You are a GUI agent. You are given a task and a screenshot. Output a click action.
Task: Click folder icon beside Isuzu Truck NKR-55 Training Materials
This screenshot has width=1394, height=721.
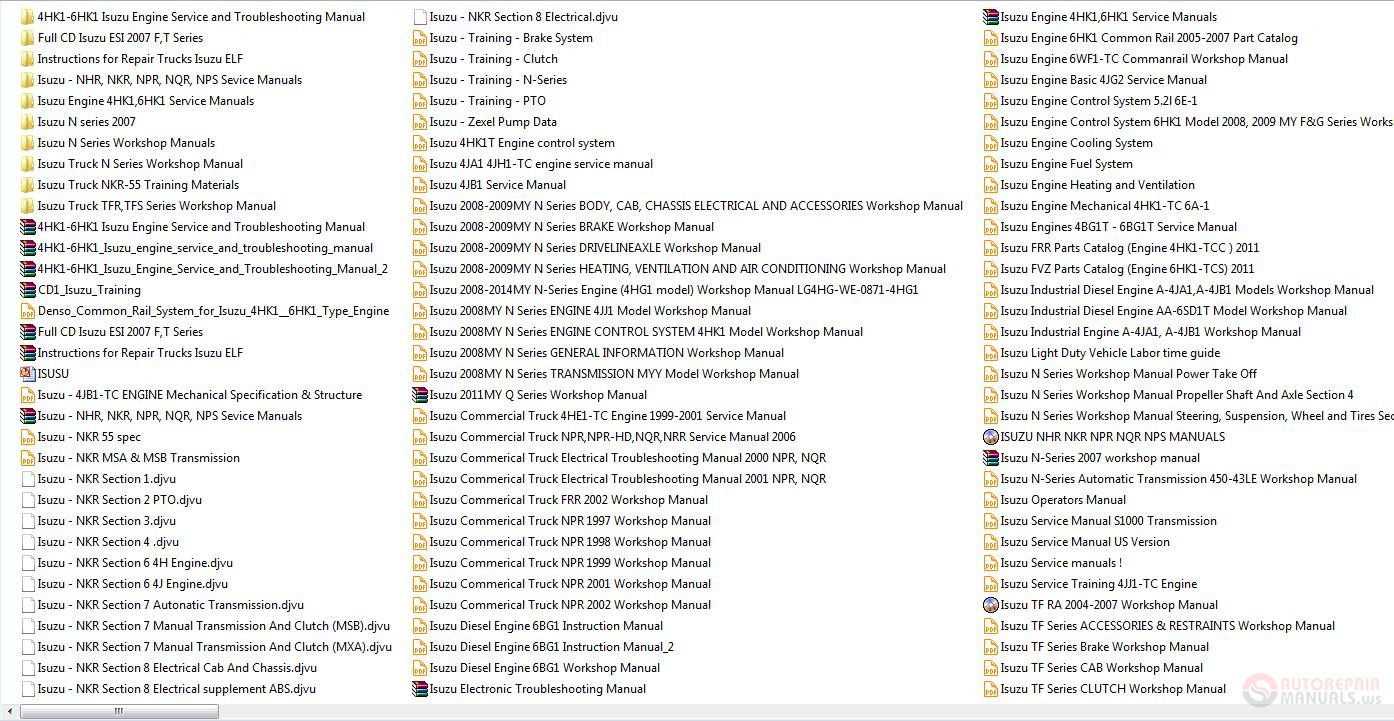(28, 185)
